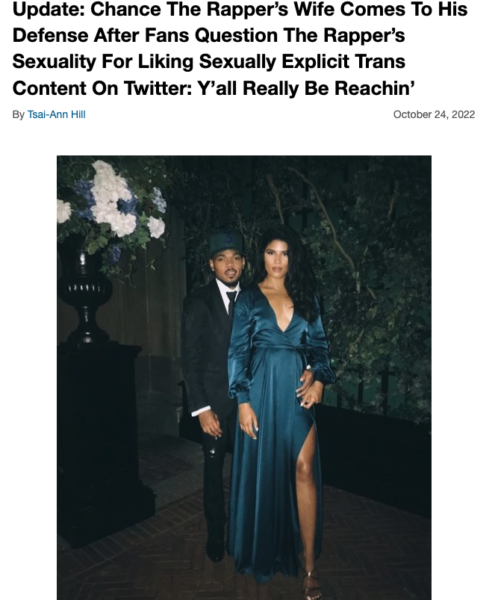Click the October 24, 2022 publish date
The image size is (495, 600).
pos(434,114)
